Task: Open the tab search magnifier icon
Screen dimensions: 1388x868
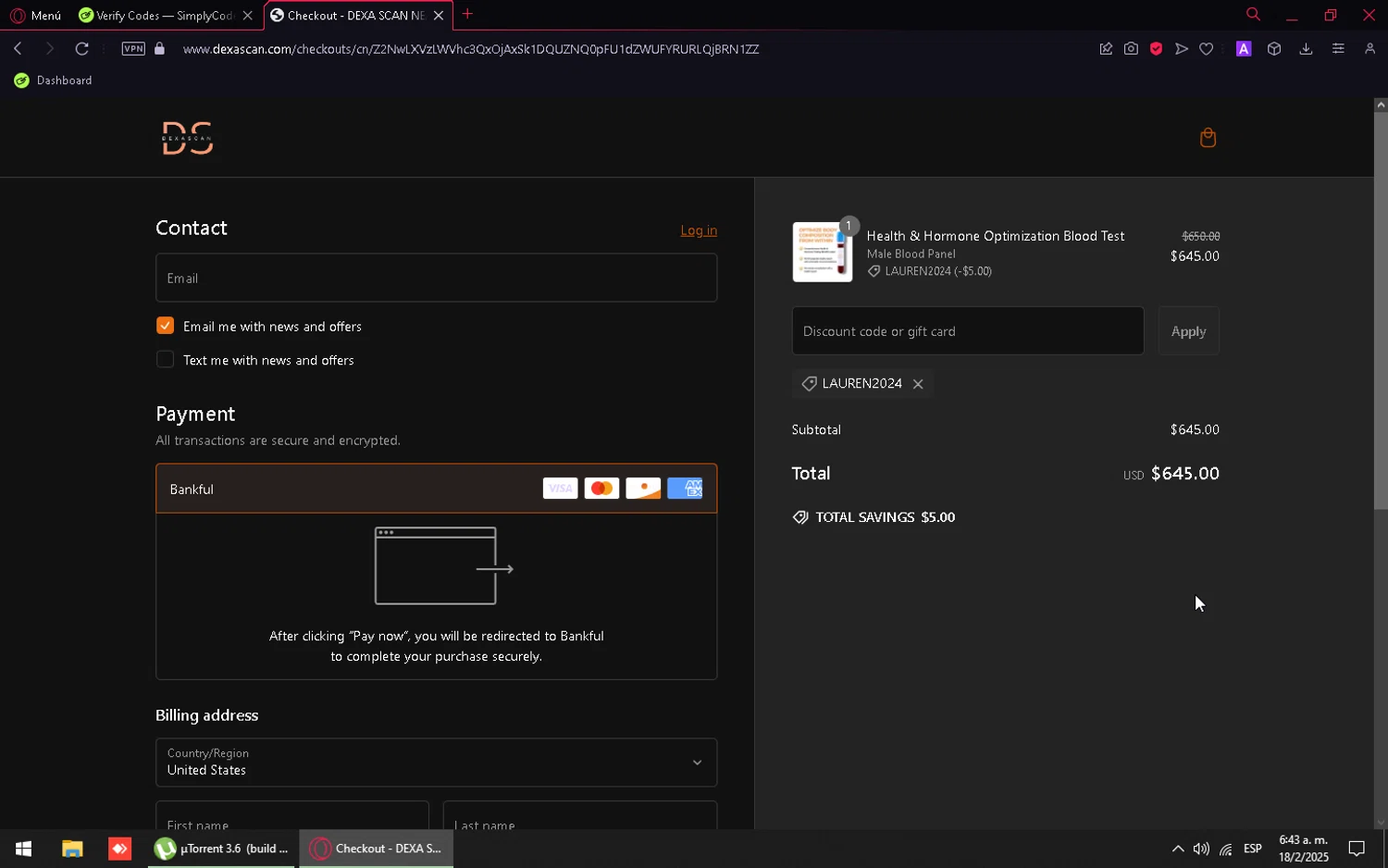Action: pos(1253,14)
